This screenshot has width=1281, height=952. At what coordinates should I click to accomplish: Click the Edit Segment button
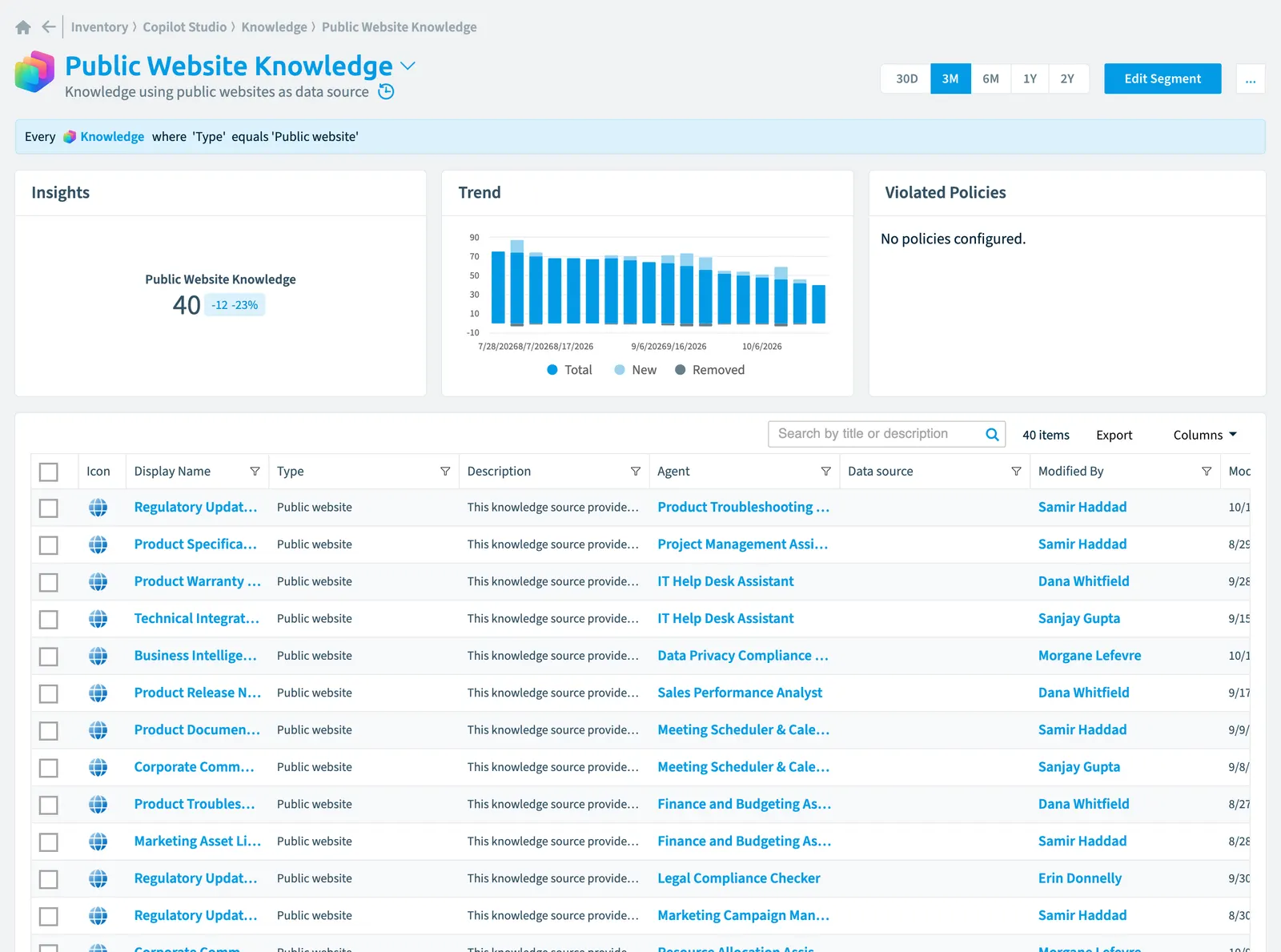1163,78
